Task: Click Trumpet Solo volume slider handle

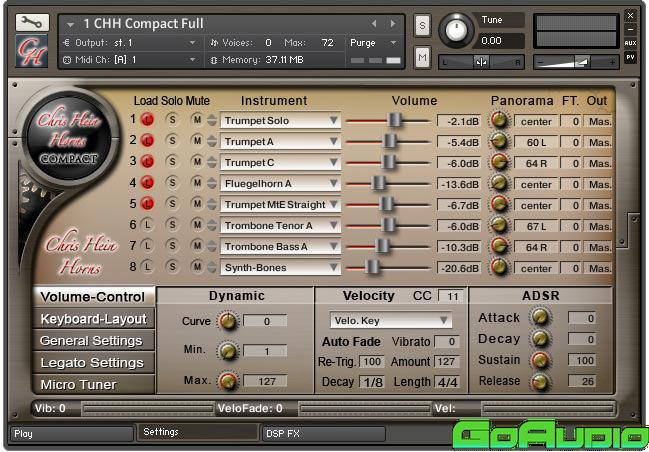Action: tap(394, 120)
